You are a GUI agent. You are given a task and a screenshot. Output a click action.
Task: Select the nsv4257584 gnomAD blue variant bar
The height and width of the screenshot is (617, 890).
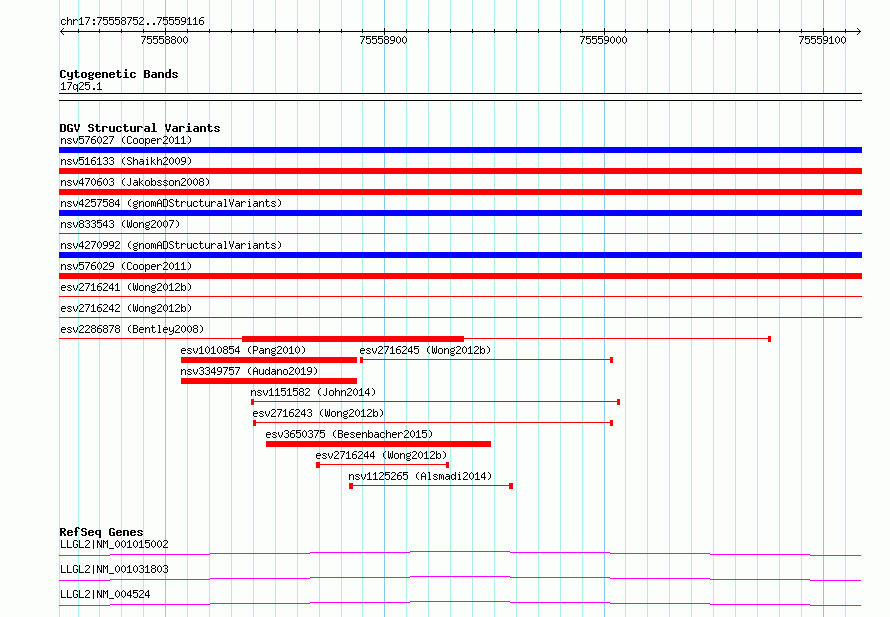(x=460, y=213)
